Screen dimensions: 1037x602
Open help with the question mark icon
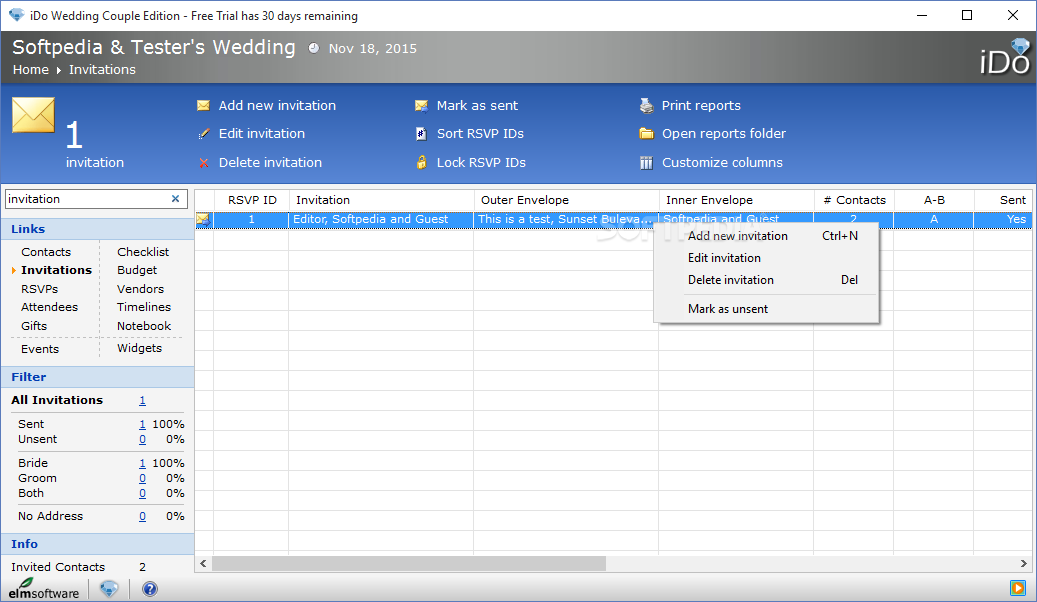[150, 589]
